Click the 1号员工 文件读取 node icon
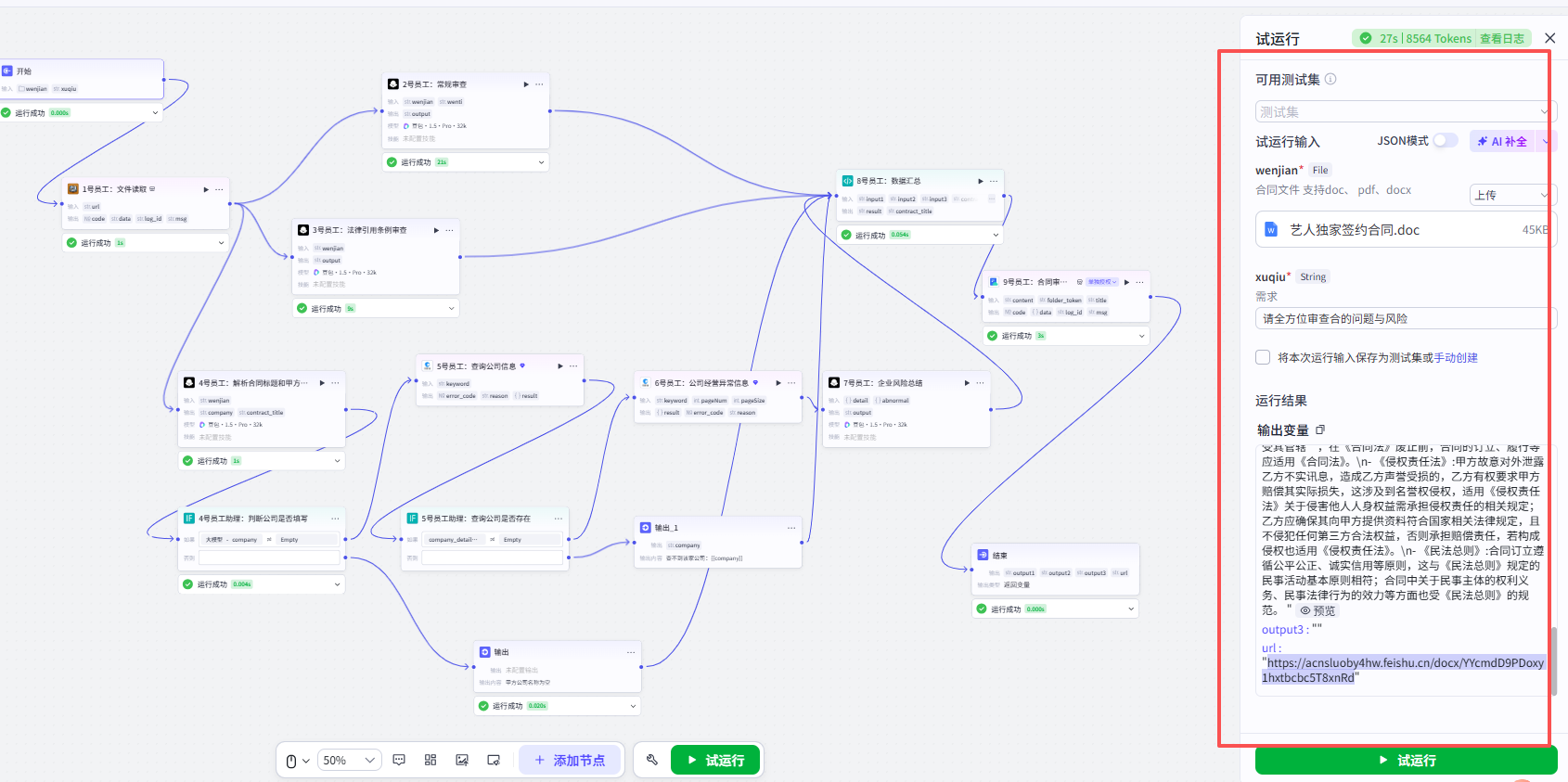 (x=73, y=189)
